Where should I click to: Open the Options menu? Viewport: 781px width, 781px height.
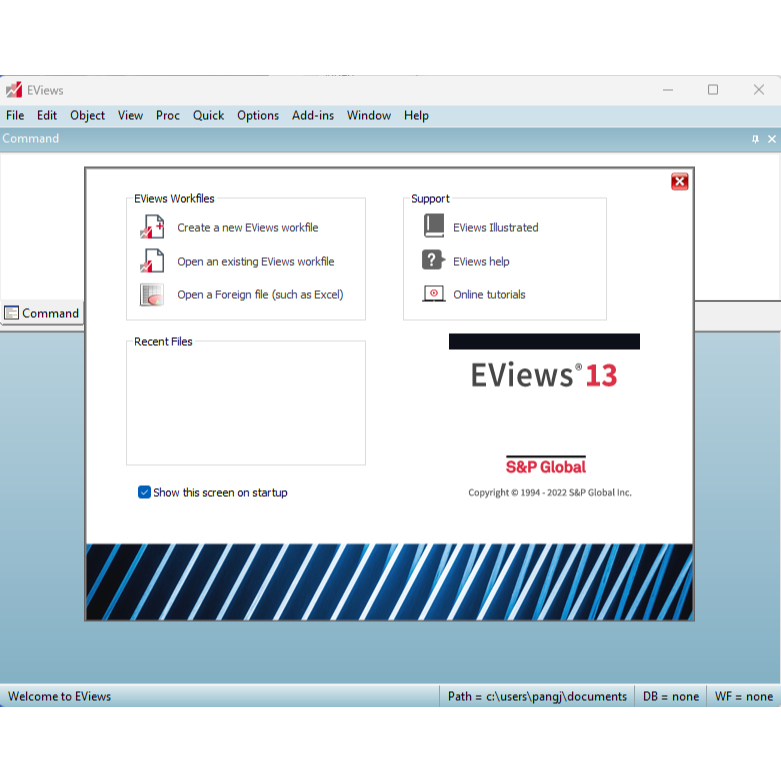(x=257, y=115)
